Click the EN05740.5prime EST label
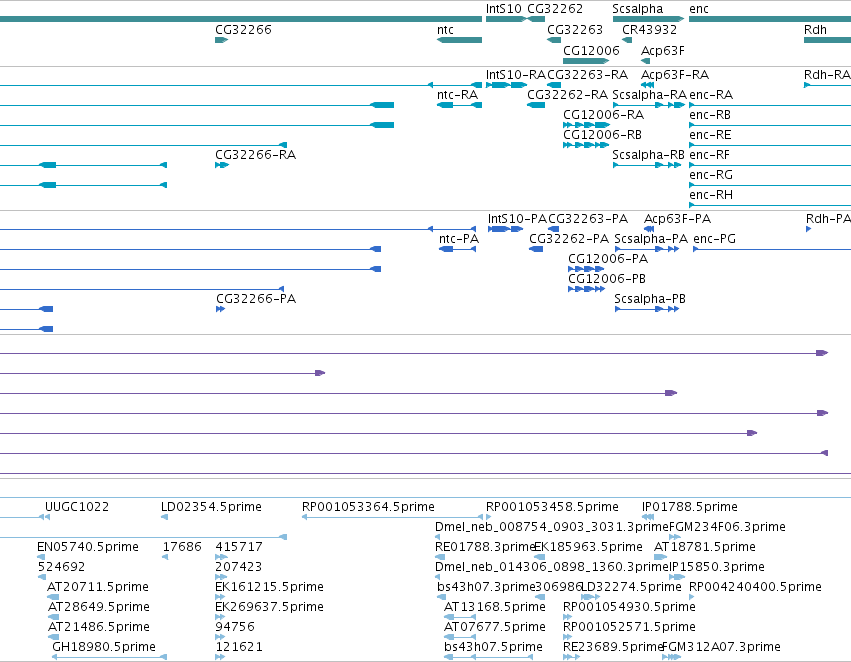Screen dimensions: 851x662 point(87,548)
